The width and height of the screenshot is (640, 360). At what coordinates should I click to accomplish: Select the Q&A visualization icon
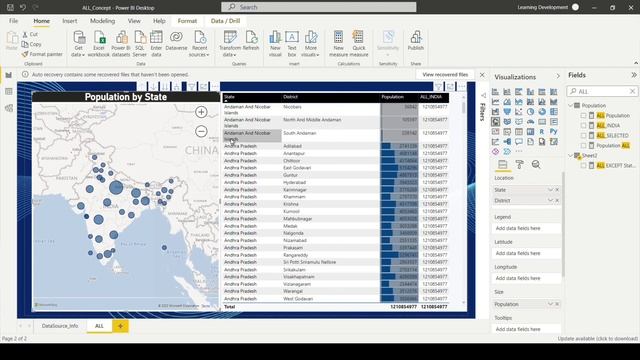[x=518, y=142]
